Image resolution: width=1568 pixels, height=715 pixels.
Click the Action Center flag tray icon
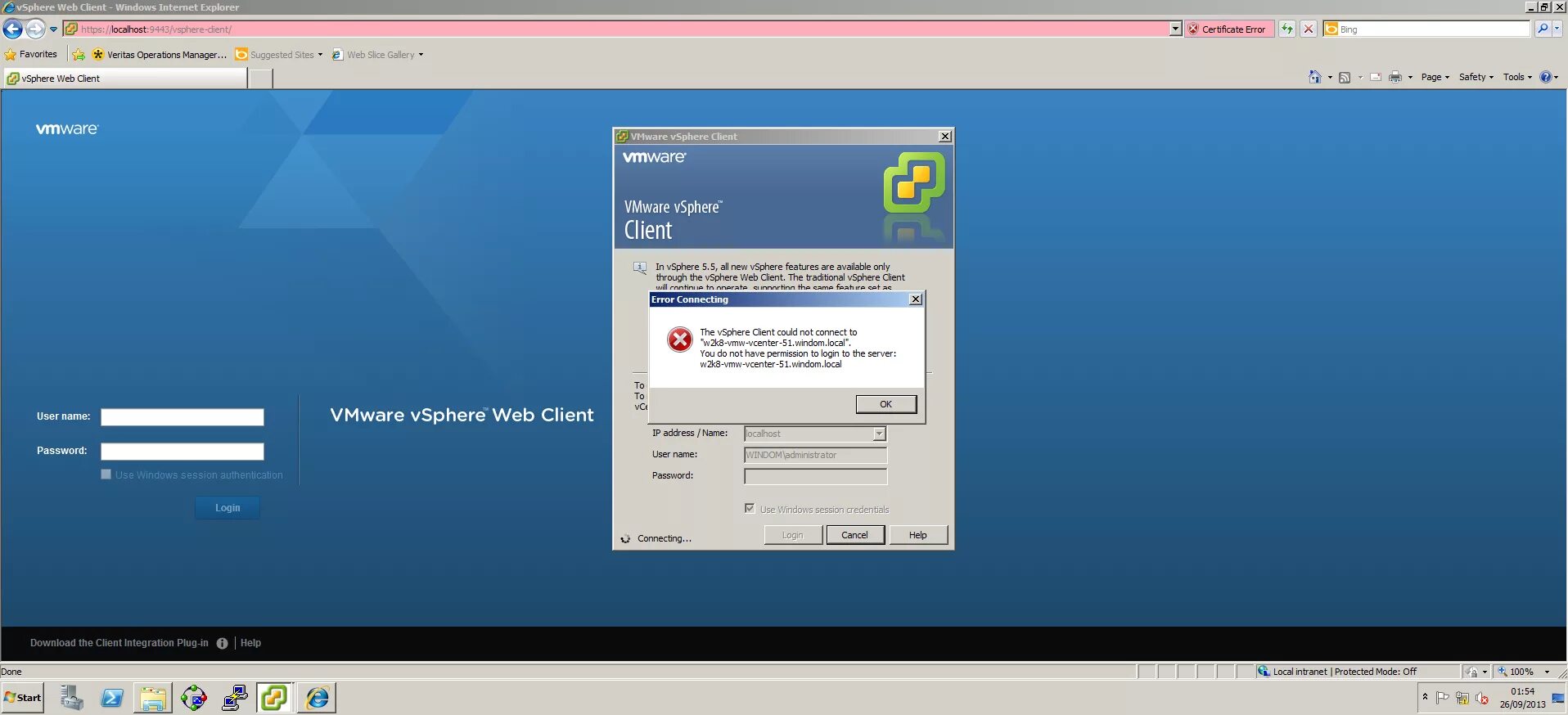click(x=1442, y=698)
